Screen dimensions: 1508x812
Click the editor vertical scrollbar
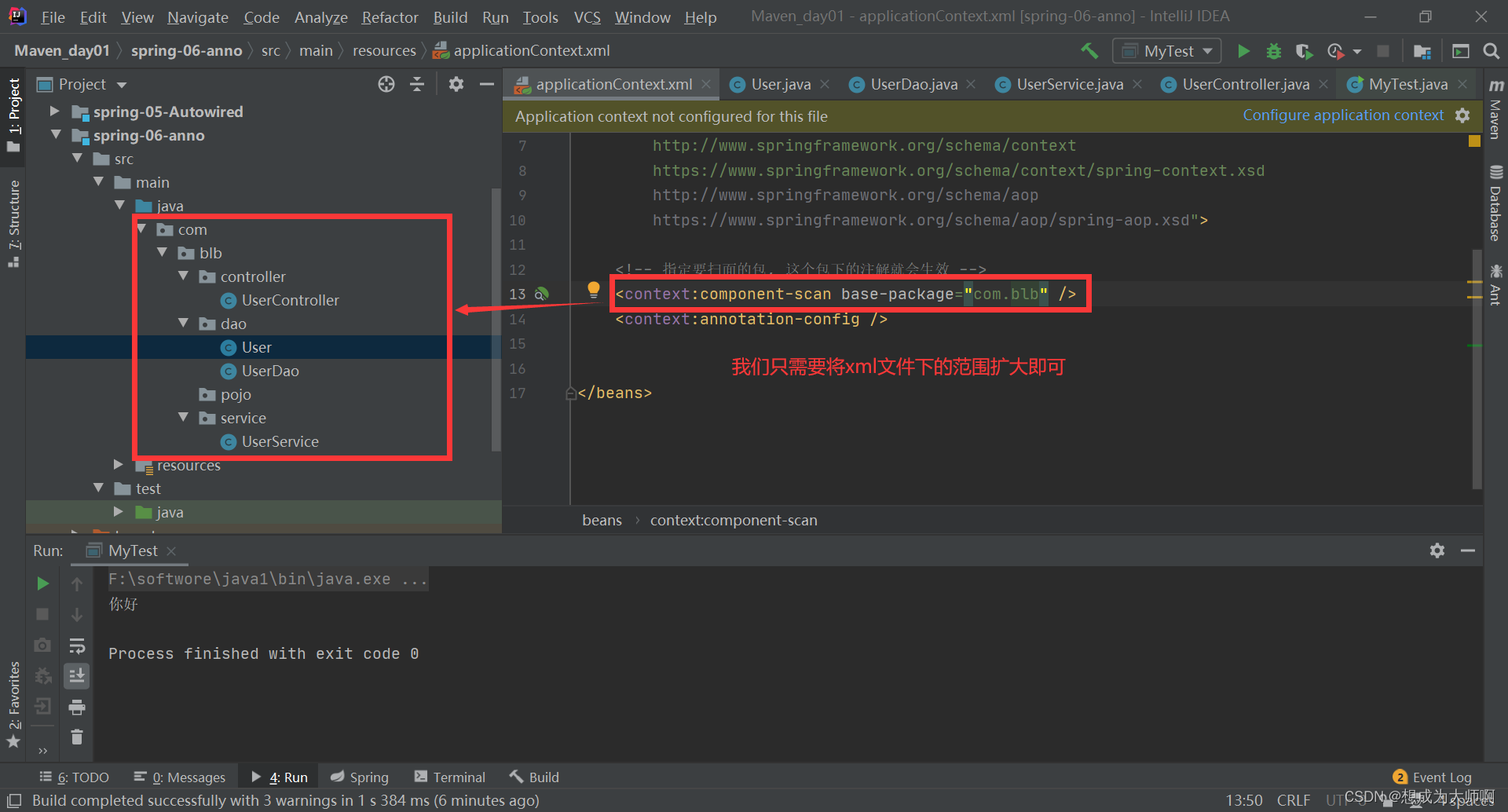pos(1477,369)
